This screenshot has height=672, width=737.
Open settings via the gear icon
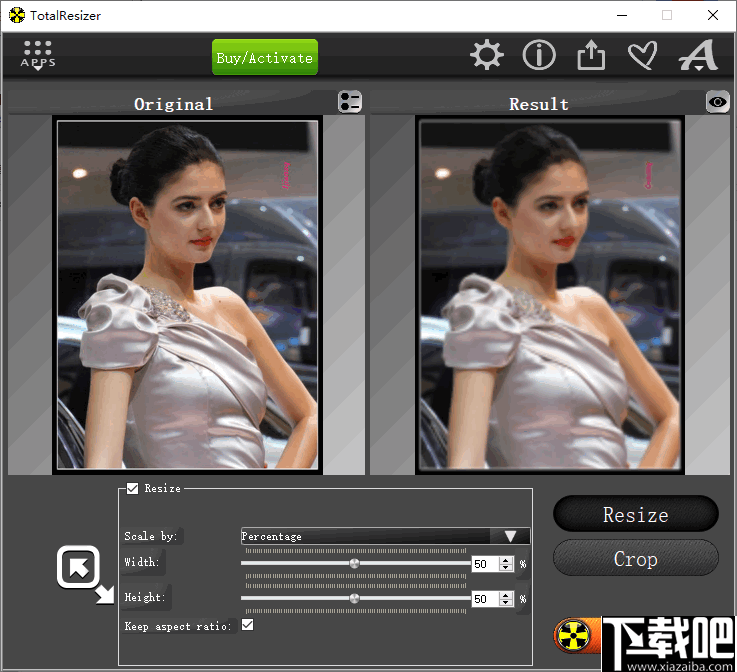click(x=487, y=55)
